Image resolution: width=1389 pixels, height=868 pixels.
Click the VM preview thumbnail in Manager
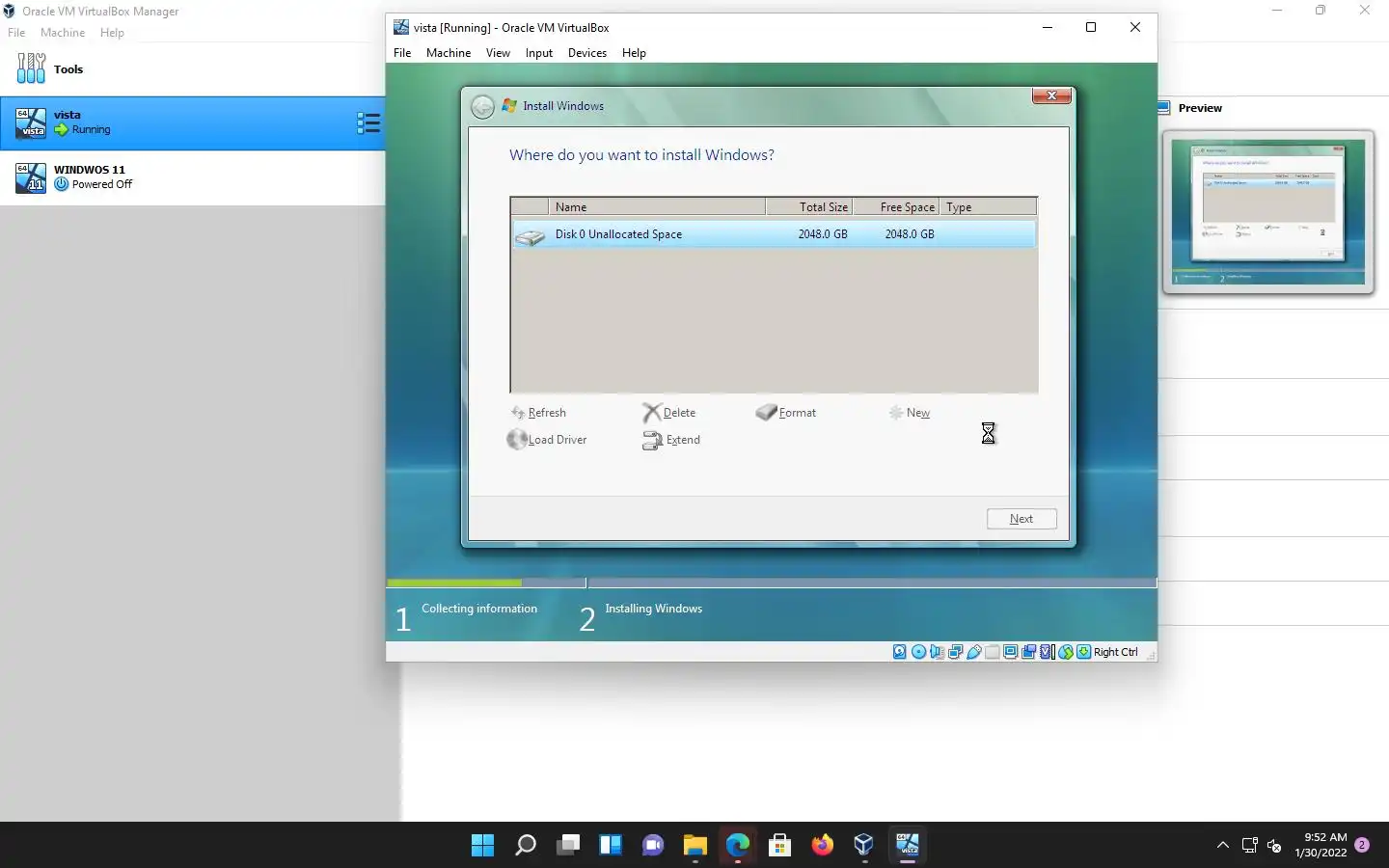[1268, 211]
